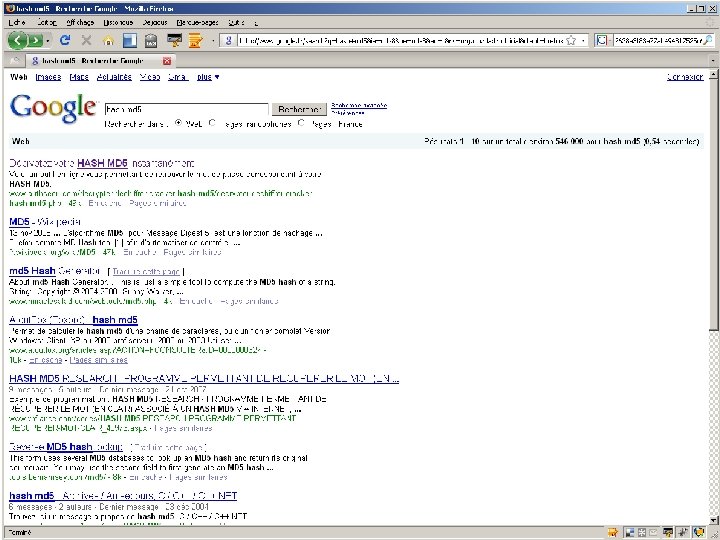Click the gray snowflake status bar icon
This screenshot has height=540, width=720.
641,533
